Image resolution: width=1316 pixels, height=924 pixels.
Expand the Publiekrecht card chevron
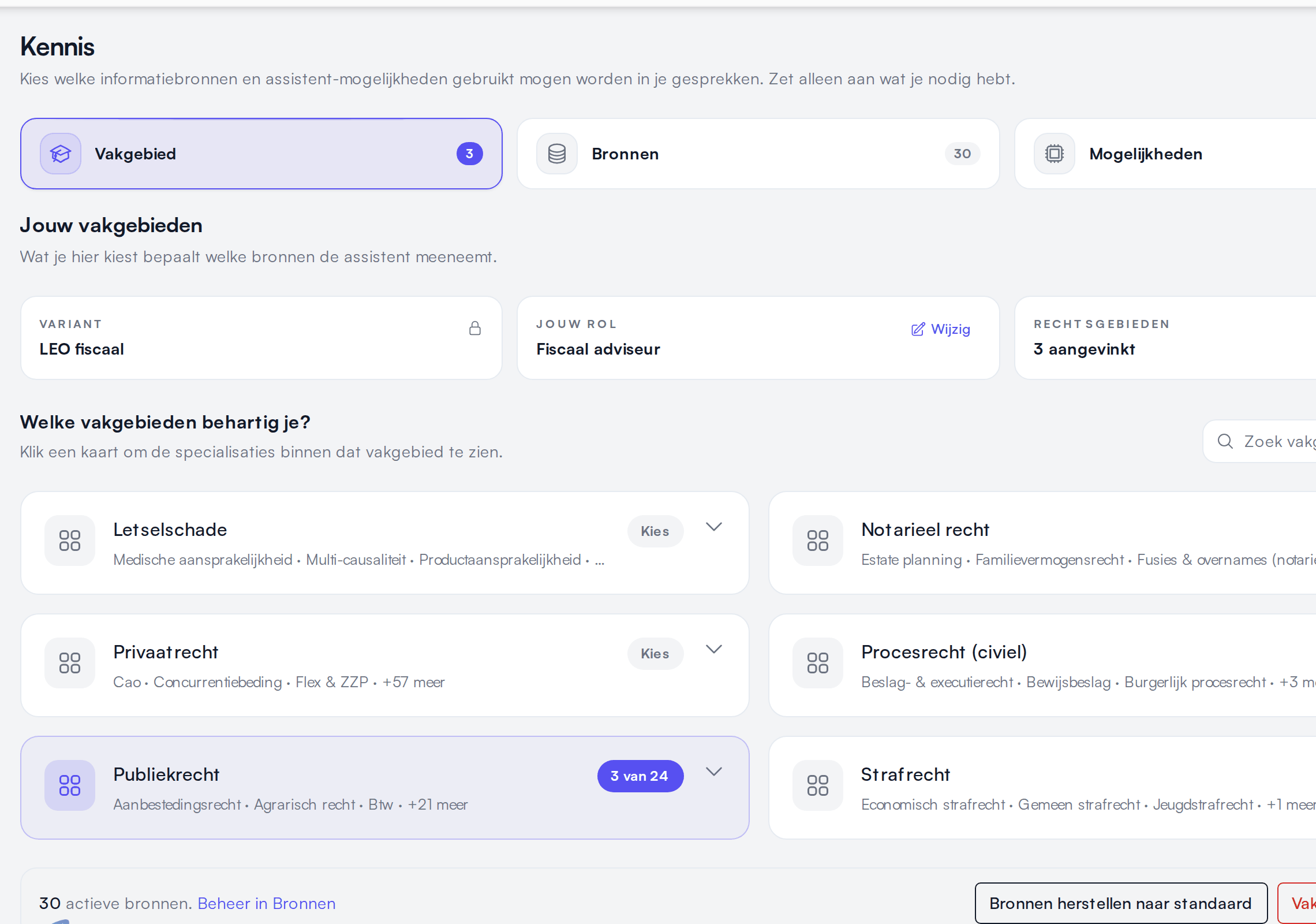point(714,772)
